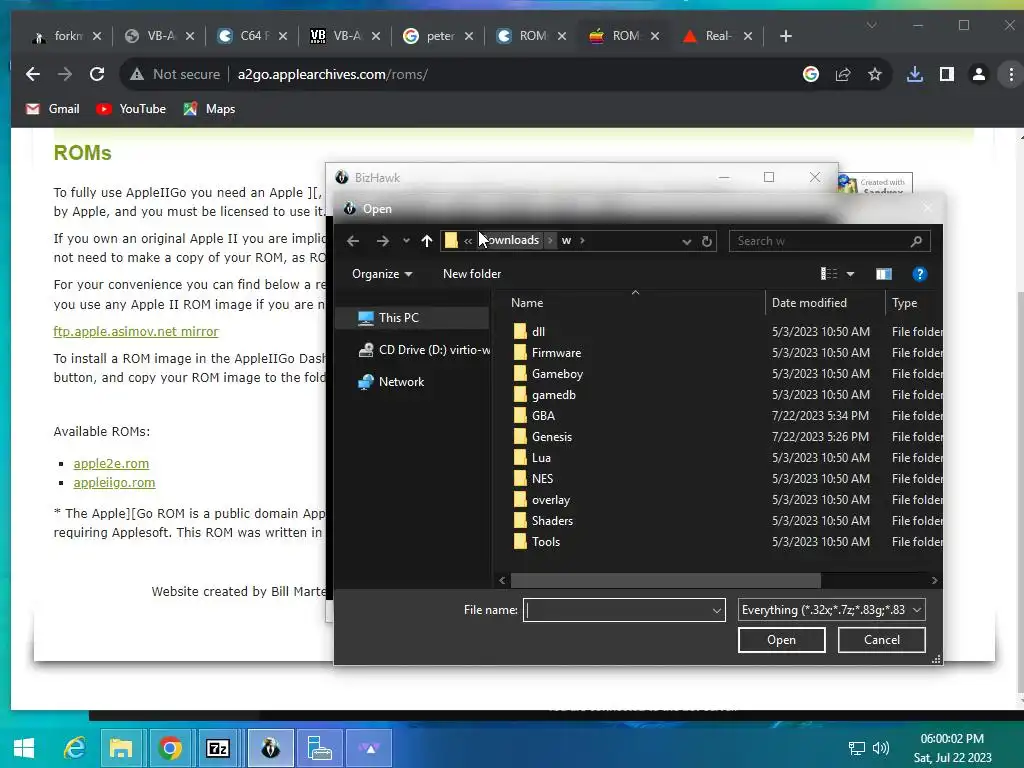Select This PC in navigation pane
The width and height of the screenshot is (1024, 768).
click(x=413, y=318)
